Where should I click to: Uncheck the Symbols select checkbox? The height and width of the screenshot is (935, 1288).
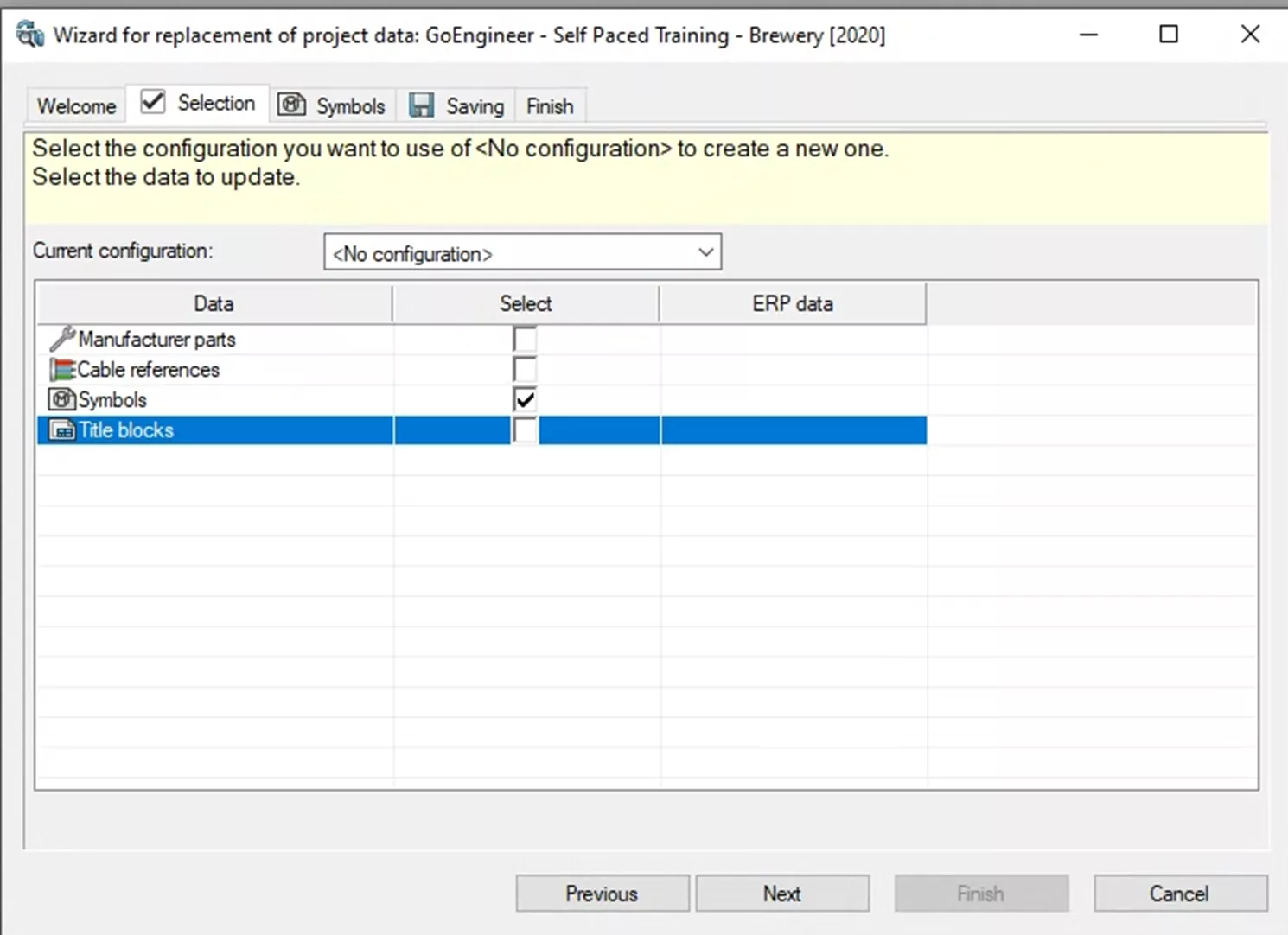(525, 400)
